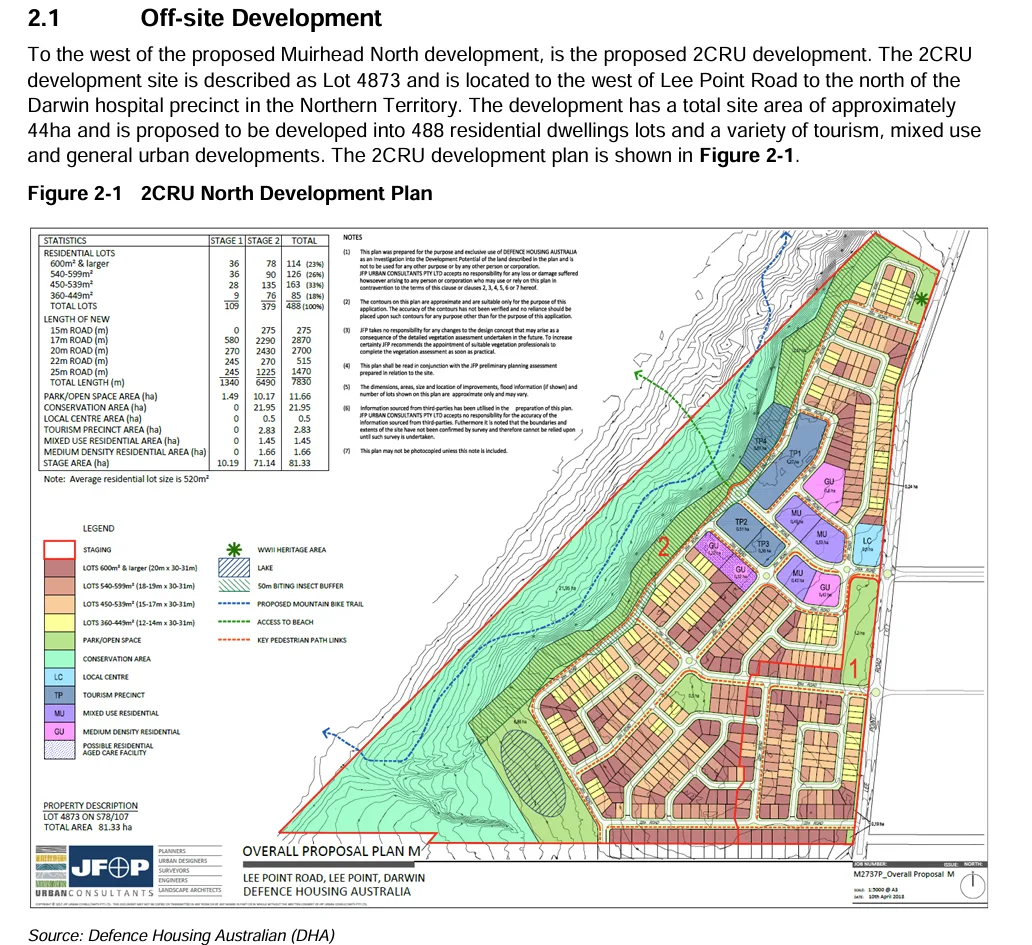Click the yellow Lots 360-449m² swatch
The width and height of the screenshot is (1032, 945).
[59, 622]
